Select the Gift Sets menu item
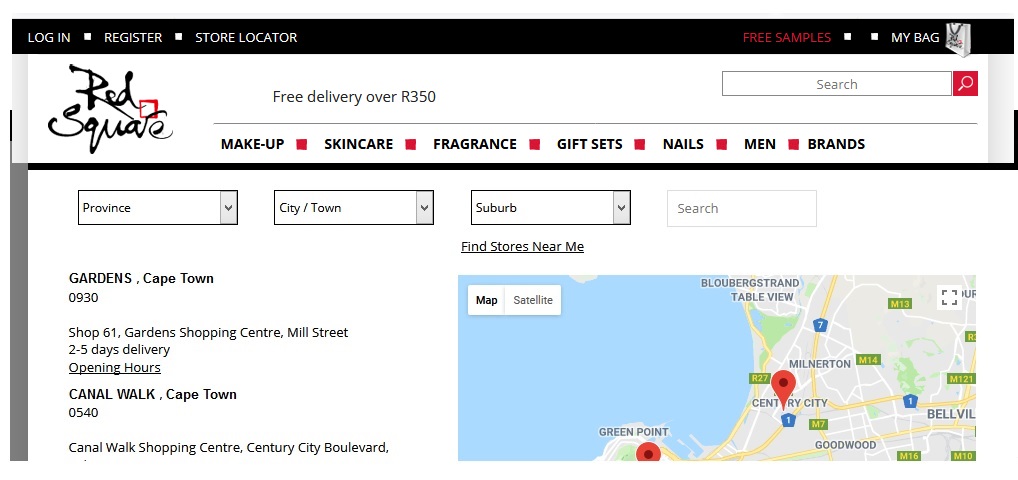1018x480 pixels. click(589, 144)
